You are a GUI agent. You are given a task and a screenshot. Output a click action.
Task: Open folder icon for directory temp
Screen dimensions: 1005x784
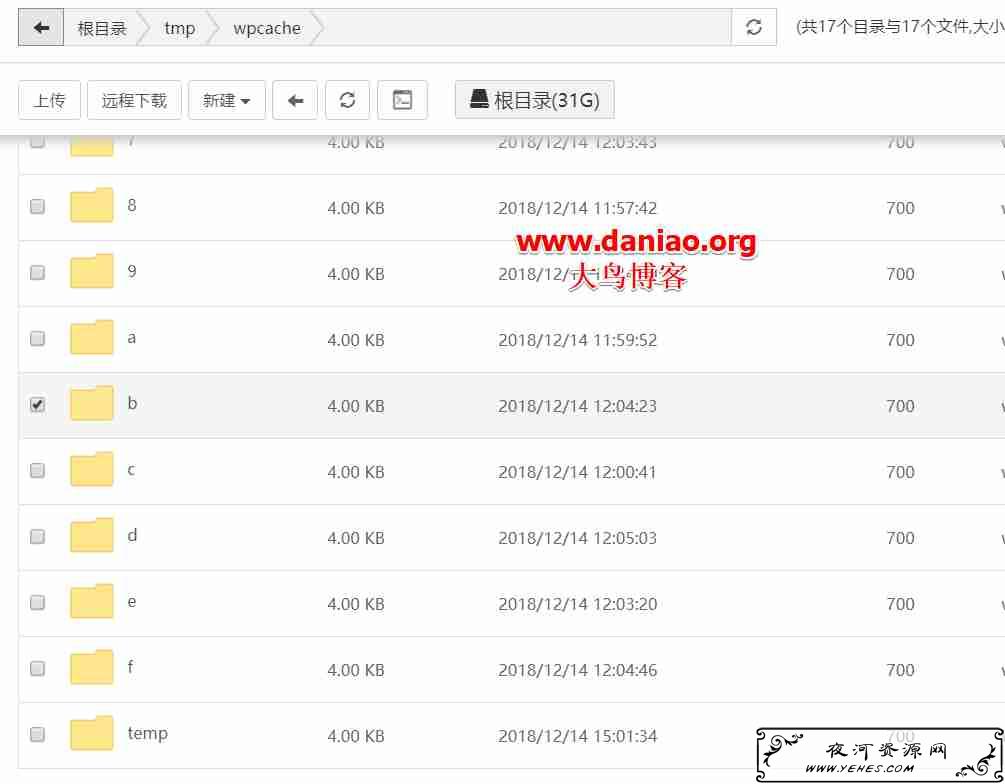pos(92,733)
